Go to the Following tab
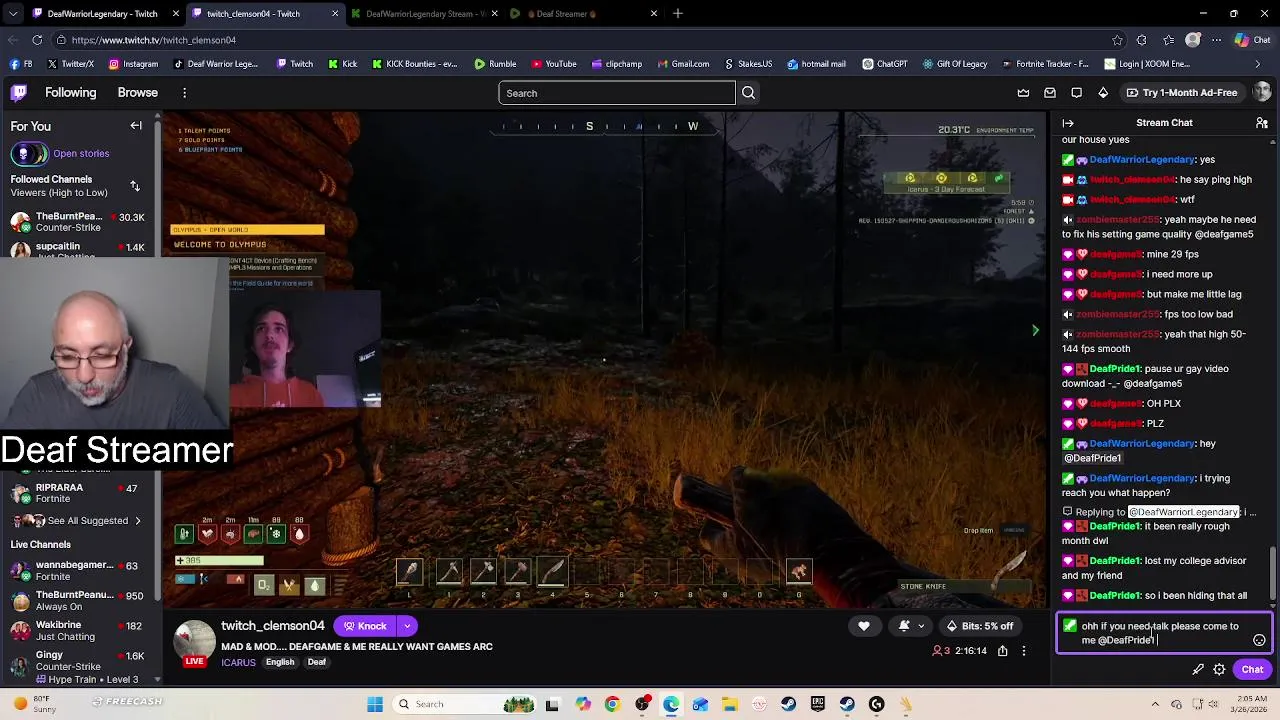1280x720 pixels. click(x=70, y=93)
